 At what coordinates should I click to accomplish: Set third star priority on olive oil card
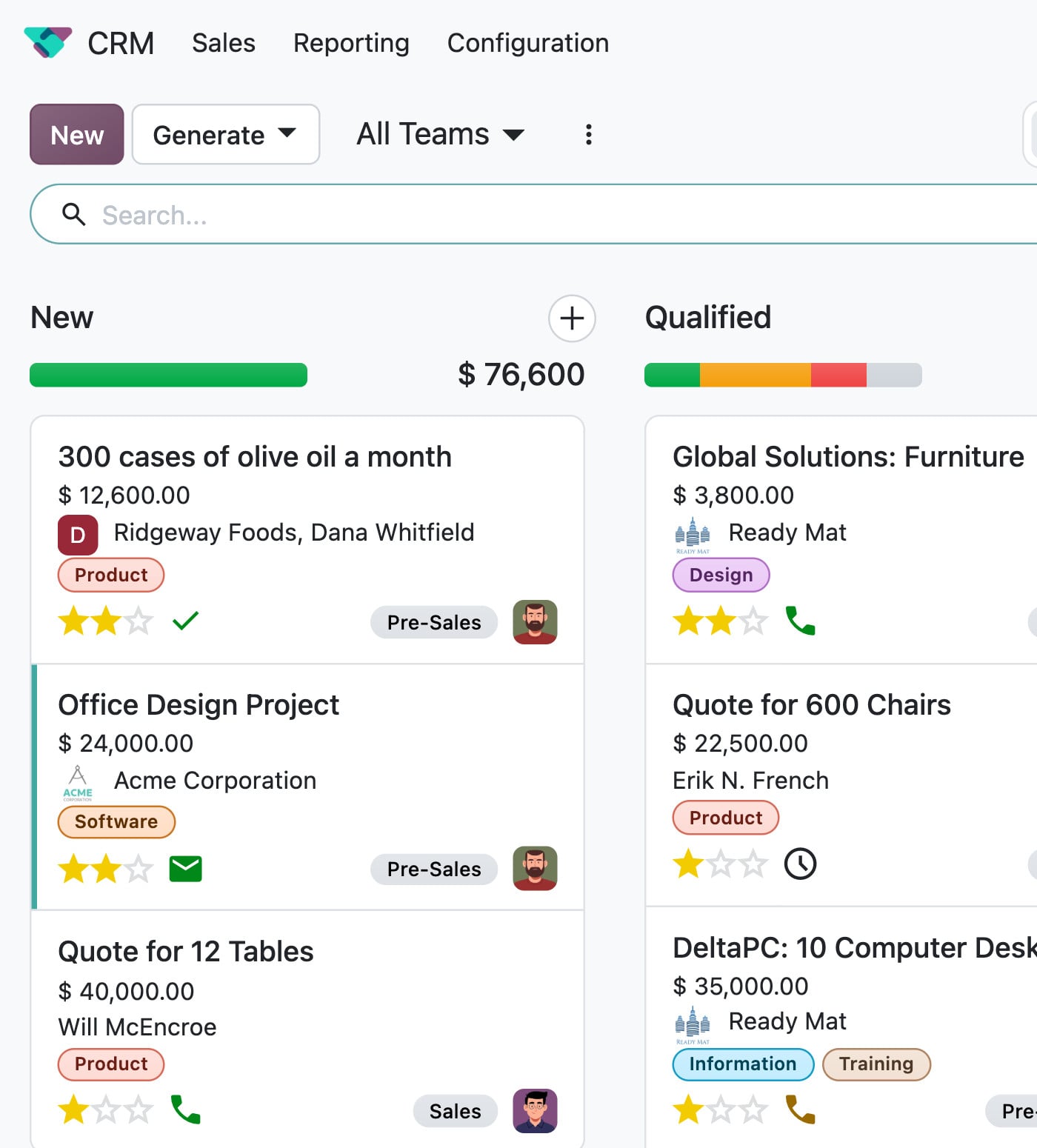click(x=139, y=621)
